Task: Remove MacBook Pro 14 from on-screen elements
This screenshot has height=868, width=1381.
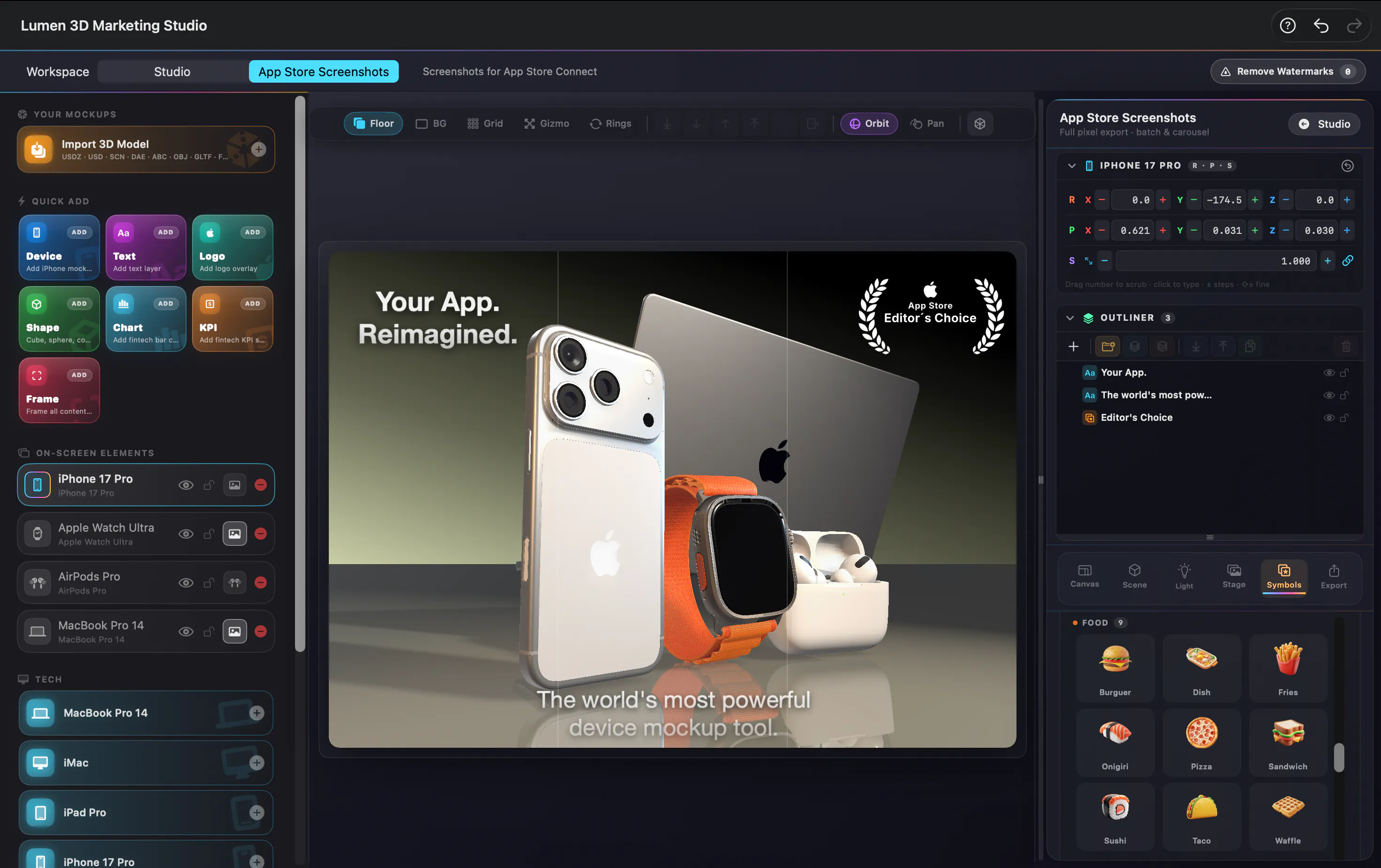Action: tap(260, 631)
